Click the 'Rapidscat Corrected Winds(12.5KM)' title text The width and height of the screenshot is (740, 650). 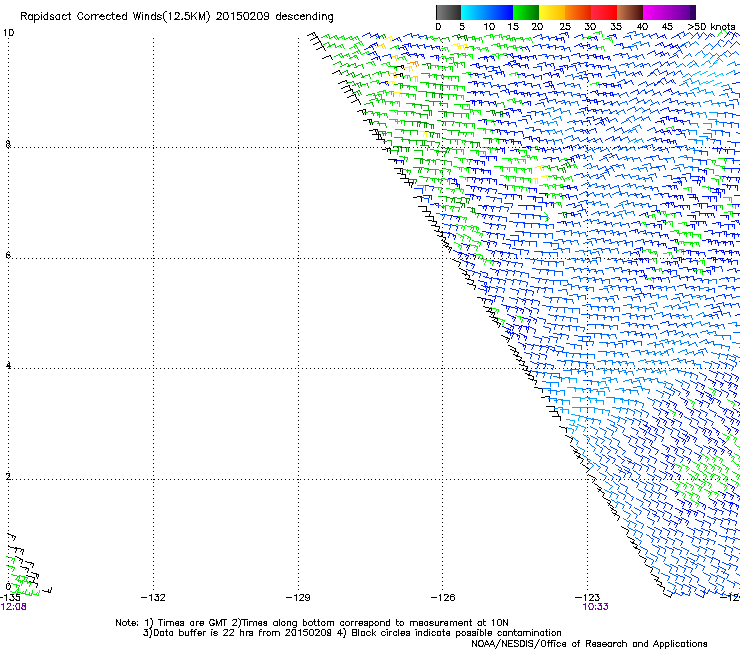pyautogui.click(x=115, y=17)
